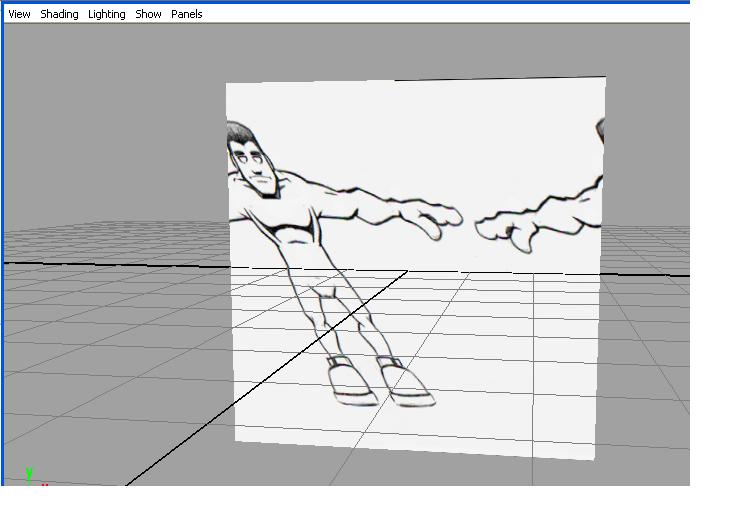
Task: Open the Panels menu
Action: tap(186, 14)
